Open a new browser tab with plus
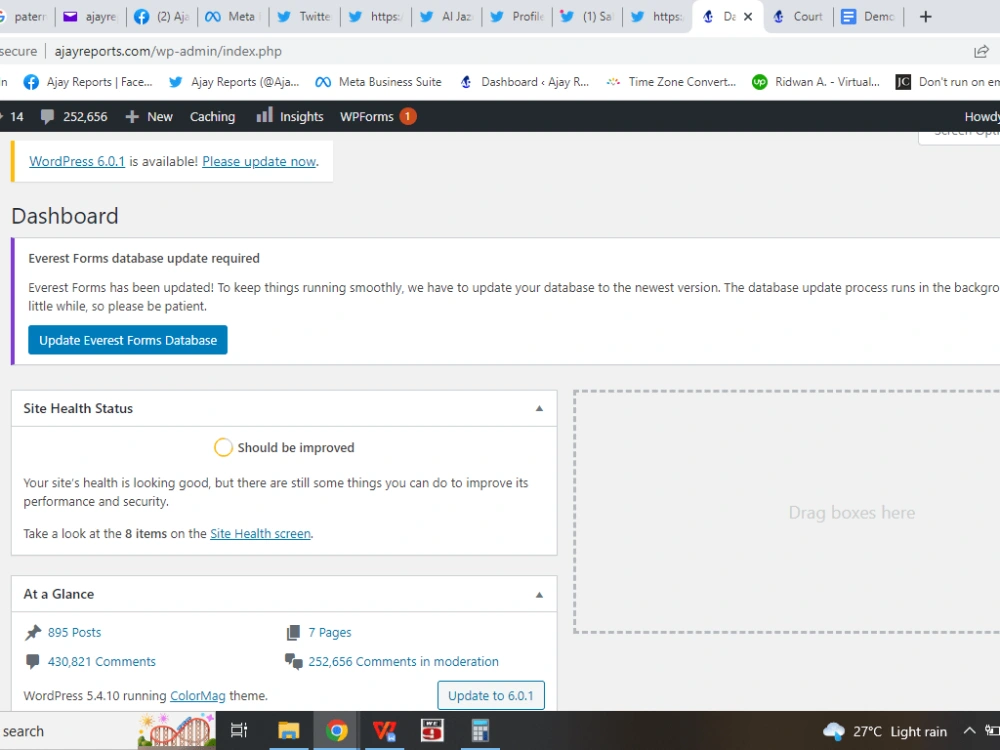Screen dimensions: 1000x750 925,17
